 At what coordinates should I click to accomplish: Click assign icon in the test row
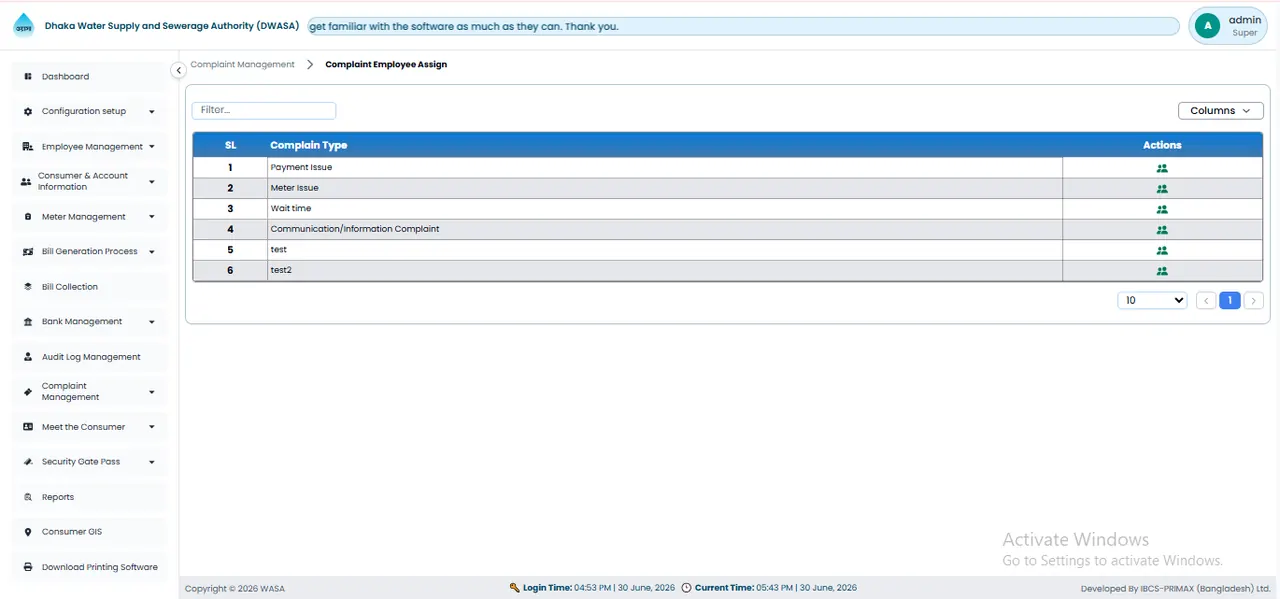click(1162, 250)
